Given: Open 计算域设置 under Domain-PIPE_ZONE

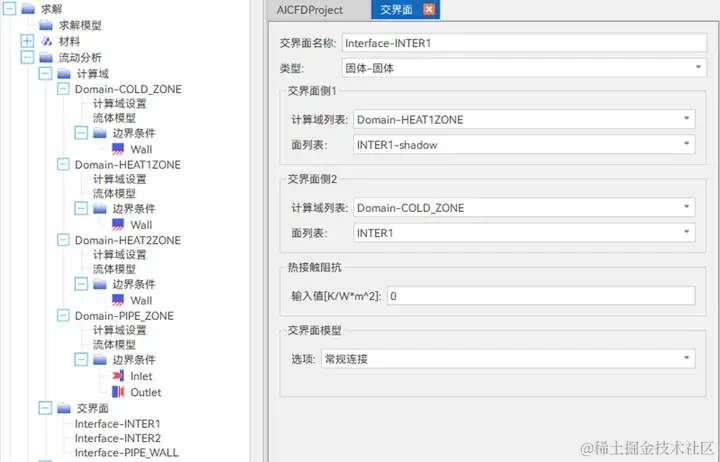Looking at the screenshot, I should pos(119,330).
